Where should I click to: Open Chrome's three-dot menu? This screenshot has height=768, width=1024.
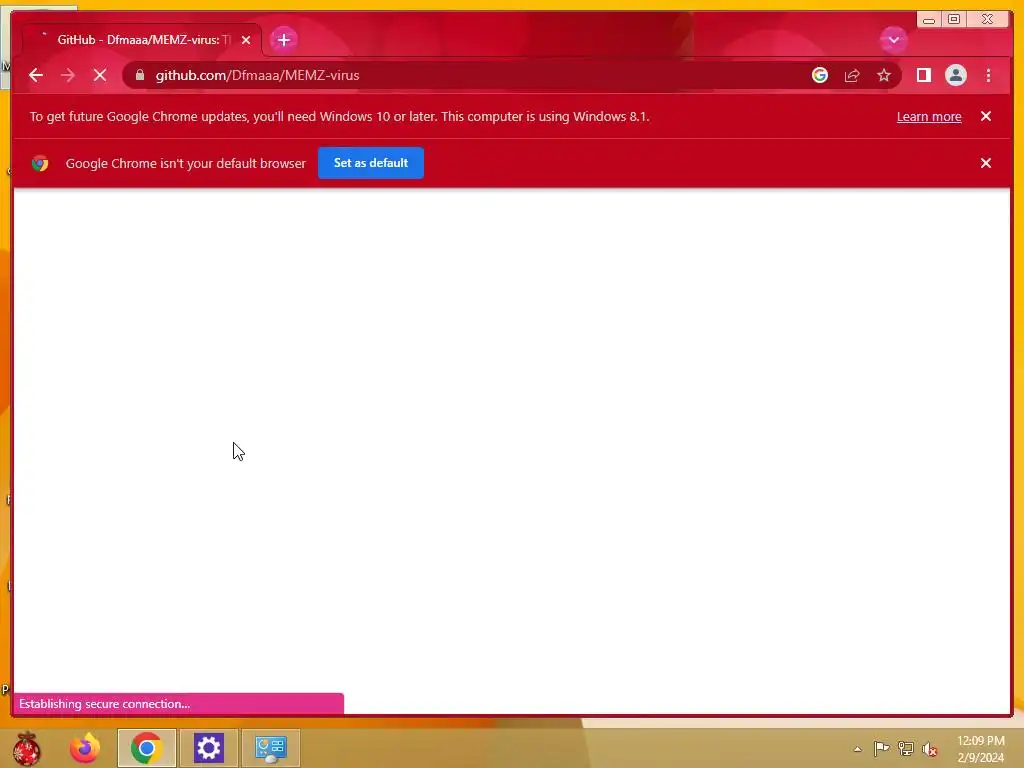coord(988,75)
